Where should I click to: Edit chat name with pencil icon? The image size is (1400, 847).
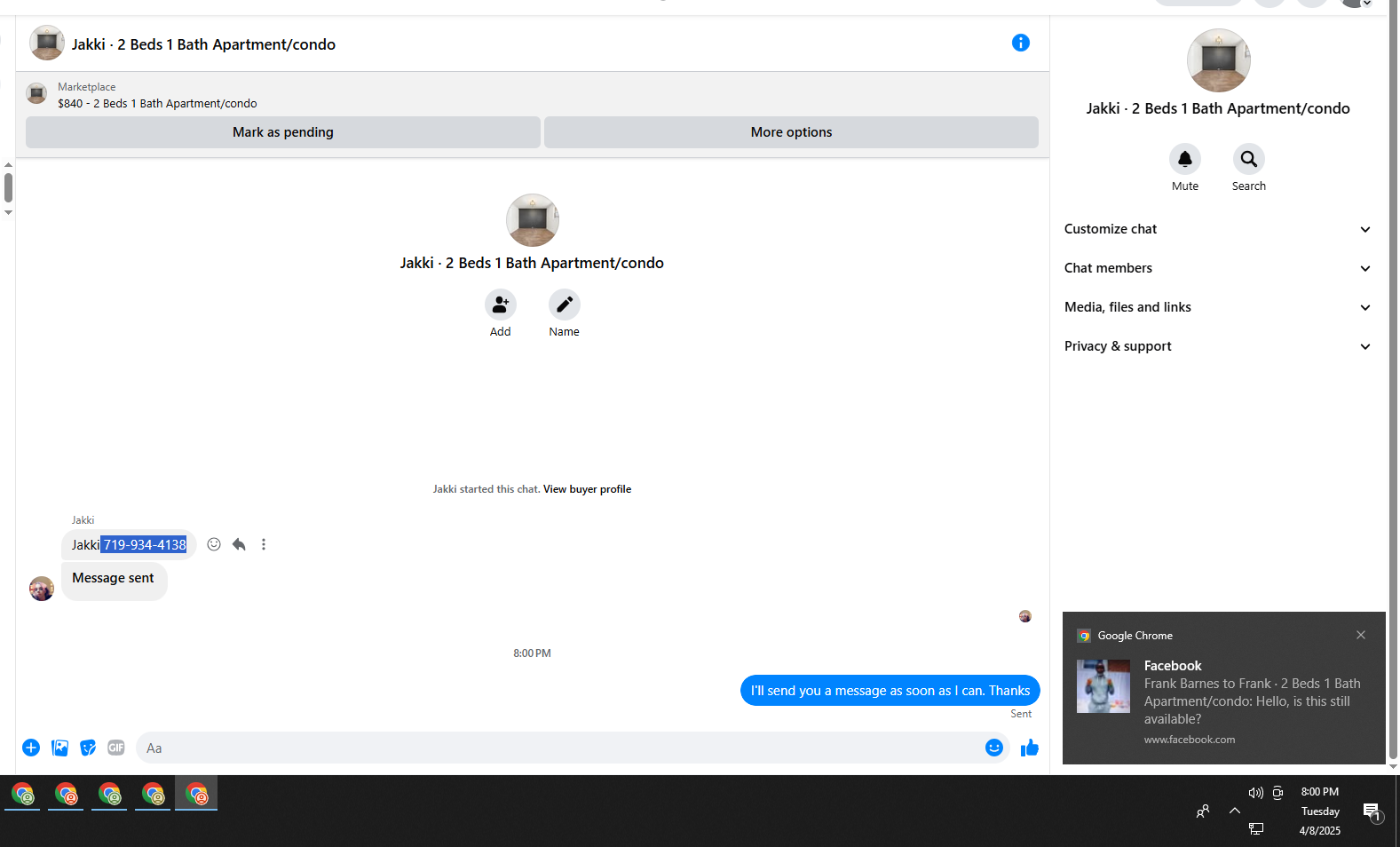point(564,305)
